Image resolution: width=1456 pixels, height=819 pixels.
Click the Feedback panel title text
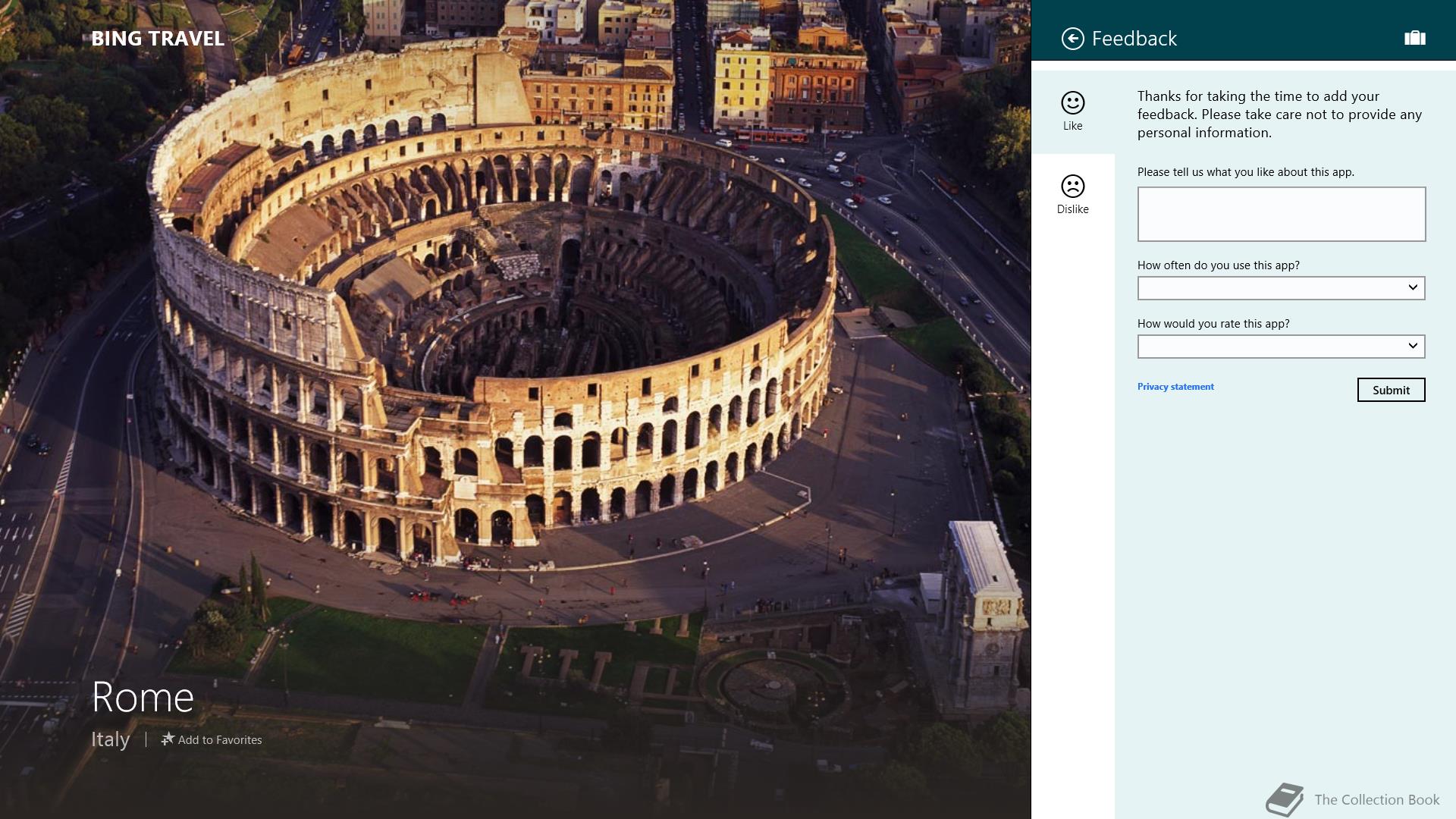[1134, 39]
